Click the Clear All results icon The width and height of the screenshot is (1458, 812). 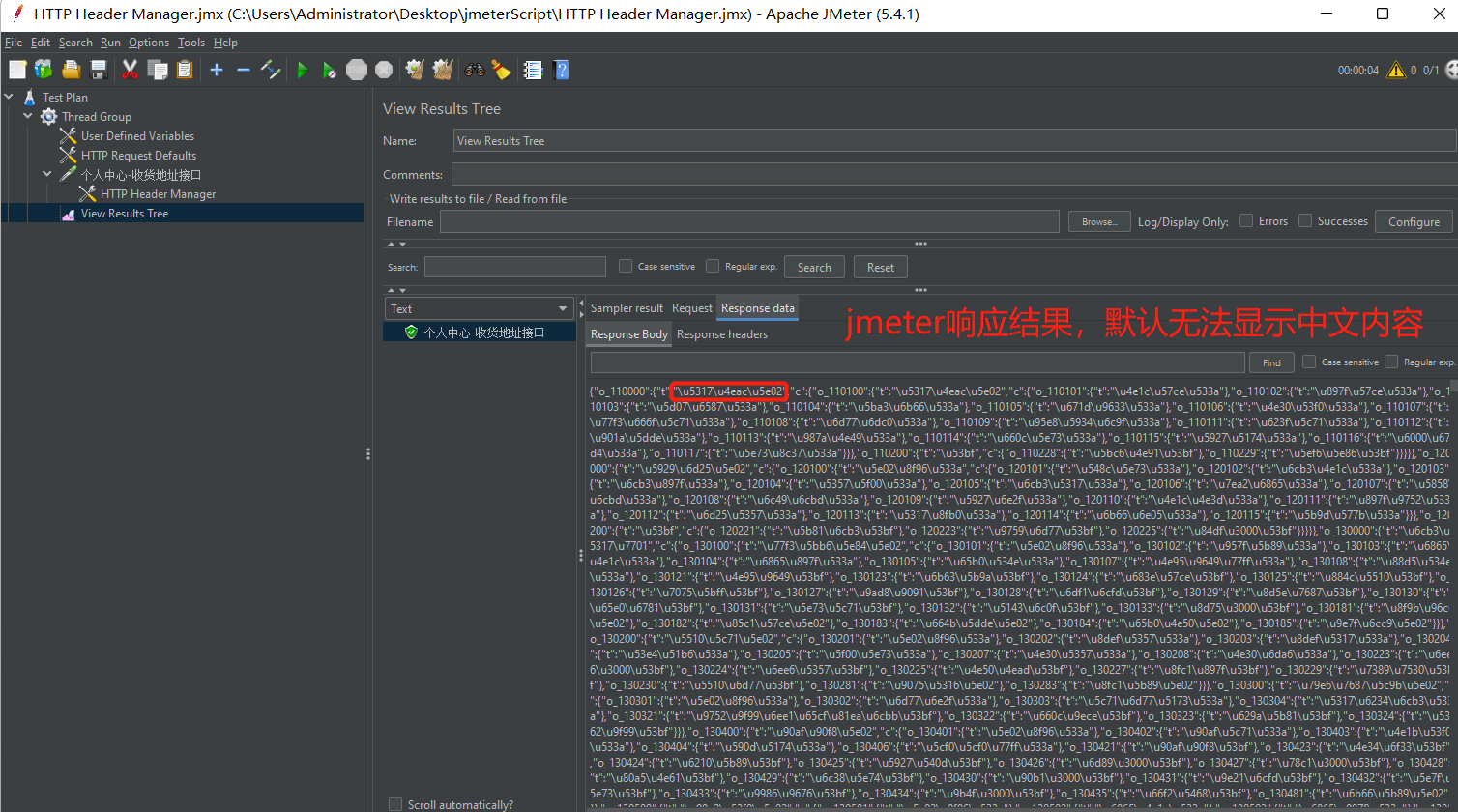coord(442,70)
